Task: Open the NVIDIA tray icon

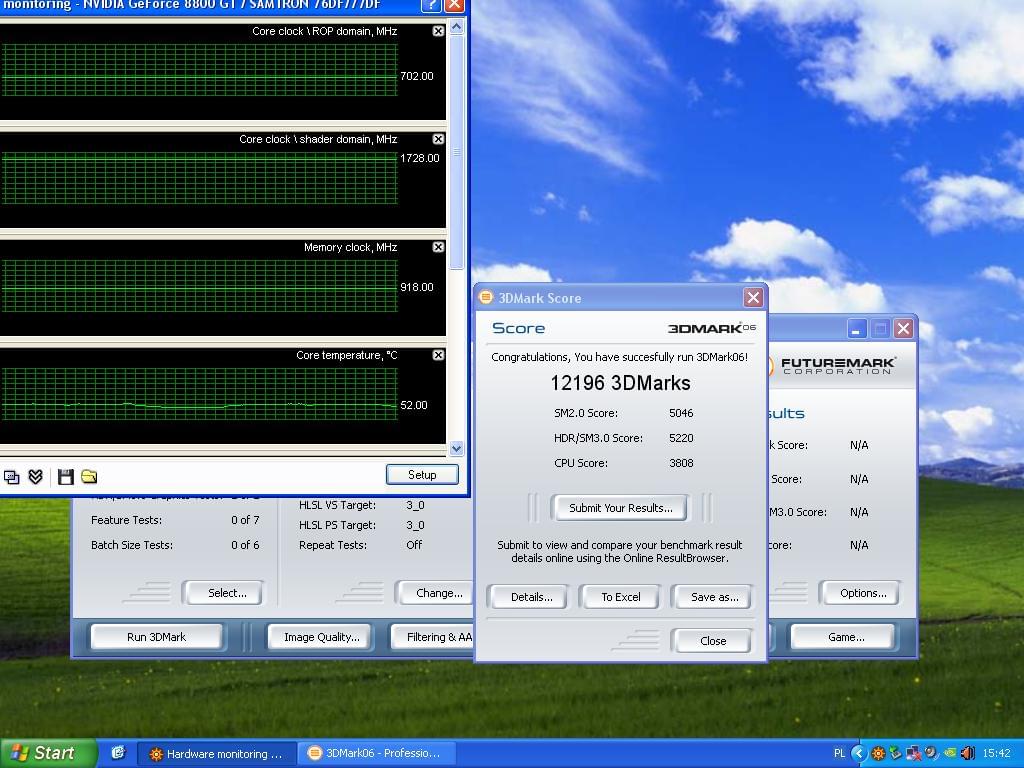Action: [950, 753]
